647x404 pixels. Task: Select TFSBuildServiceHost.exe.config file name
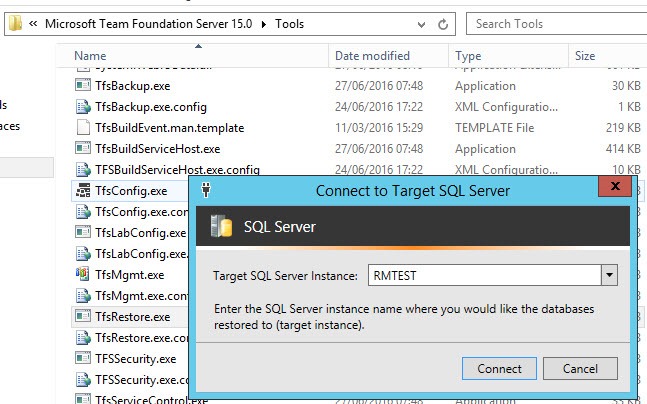pos(177,170)
